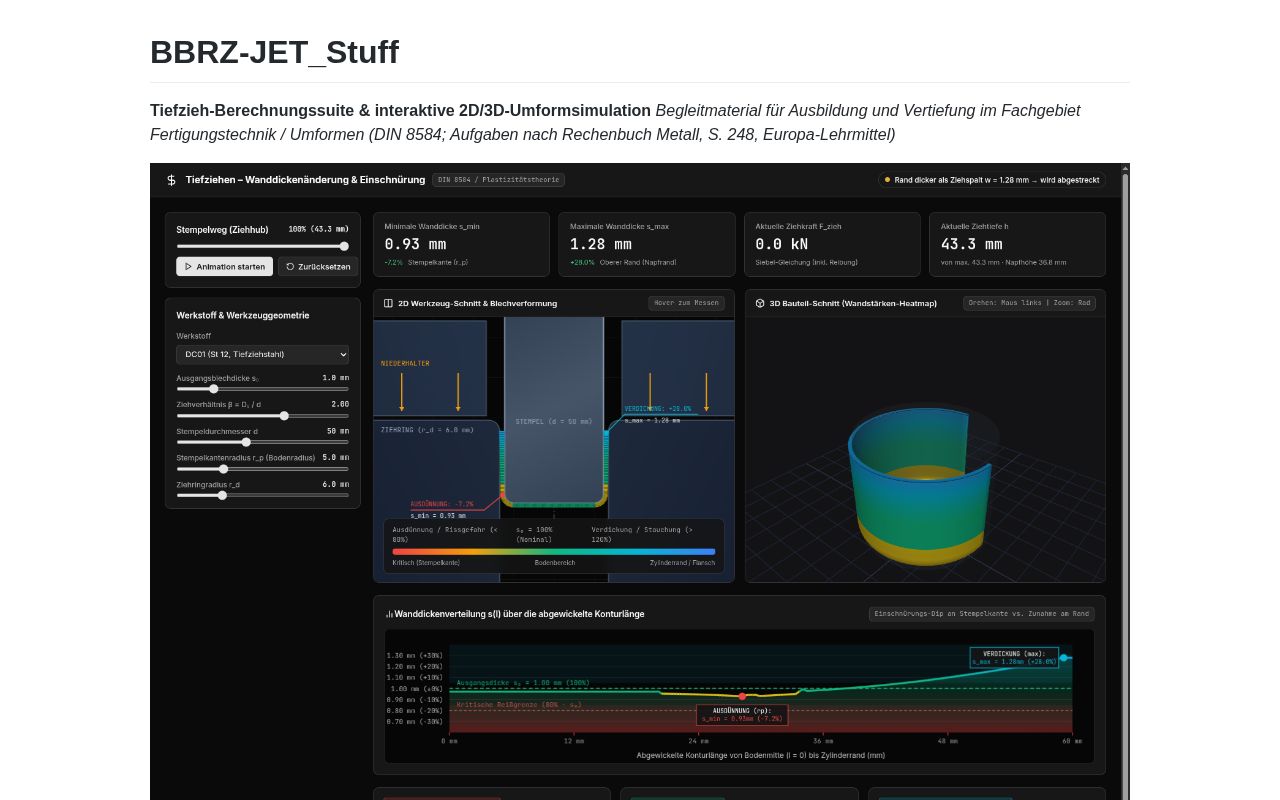1280x800 pixels.
Task: Start the animation with Animation starten
Action: point(225,267)
